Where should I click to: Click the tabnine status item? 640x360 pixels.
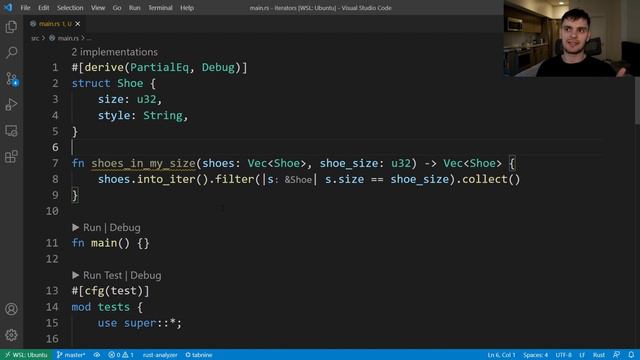coord(199,355)
